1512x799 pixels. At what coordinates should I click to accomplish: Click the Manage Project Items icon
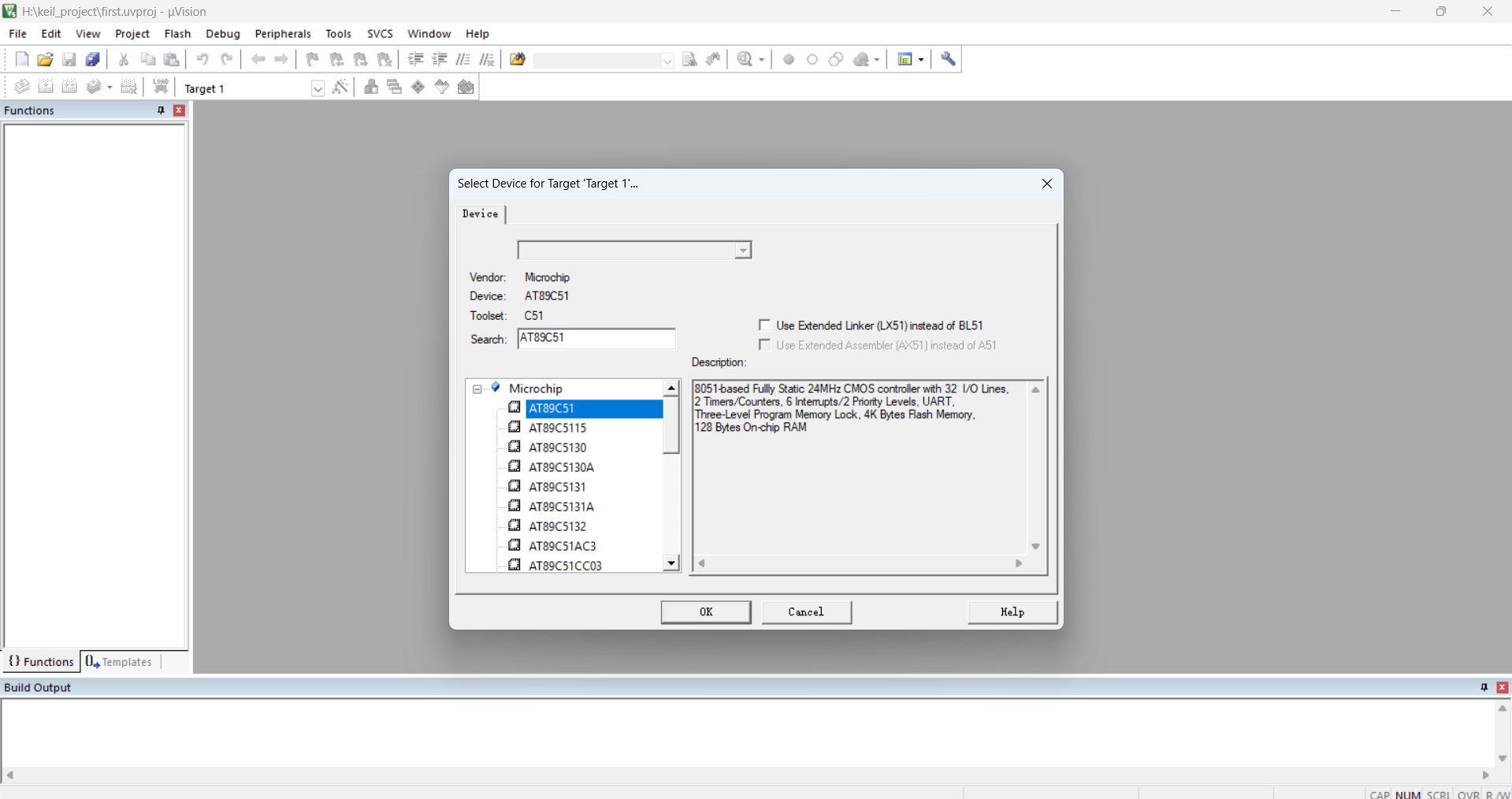(x=371, y=87)
